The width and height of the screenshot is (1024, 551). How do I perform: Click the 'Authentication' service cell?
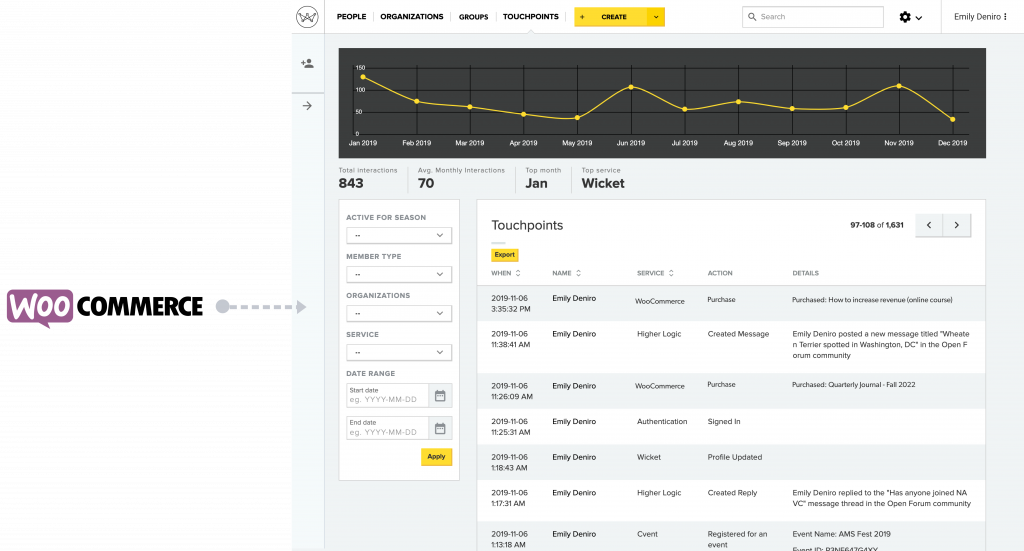(662, 422)
